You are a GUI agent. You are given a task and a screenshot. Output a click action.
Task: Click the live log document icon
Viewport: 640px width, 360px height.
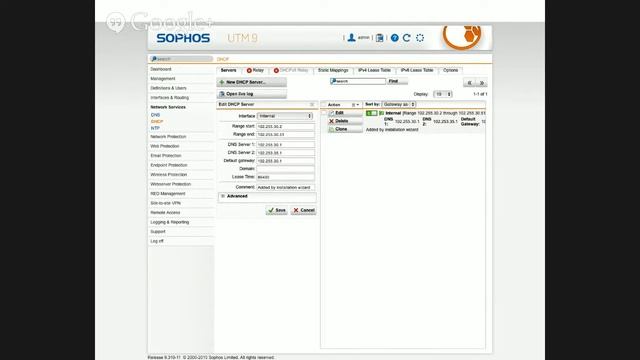coord(222,94)
